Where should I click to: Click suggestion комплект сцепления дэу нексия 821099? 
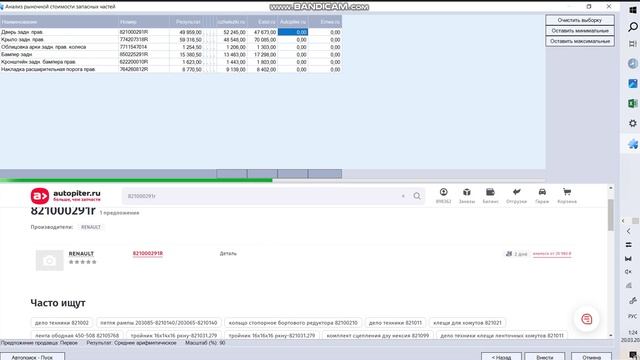click(x=378, y=335)
